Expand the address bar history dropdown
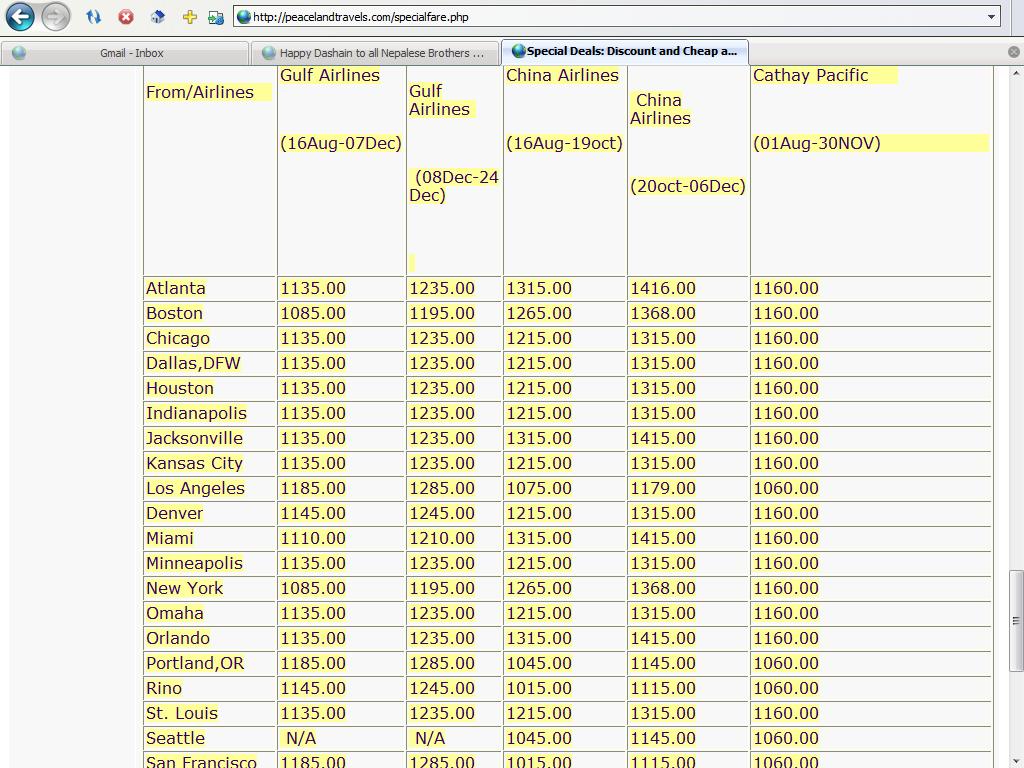1024x768 pixels. coord(991,17)
